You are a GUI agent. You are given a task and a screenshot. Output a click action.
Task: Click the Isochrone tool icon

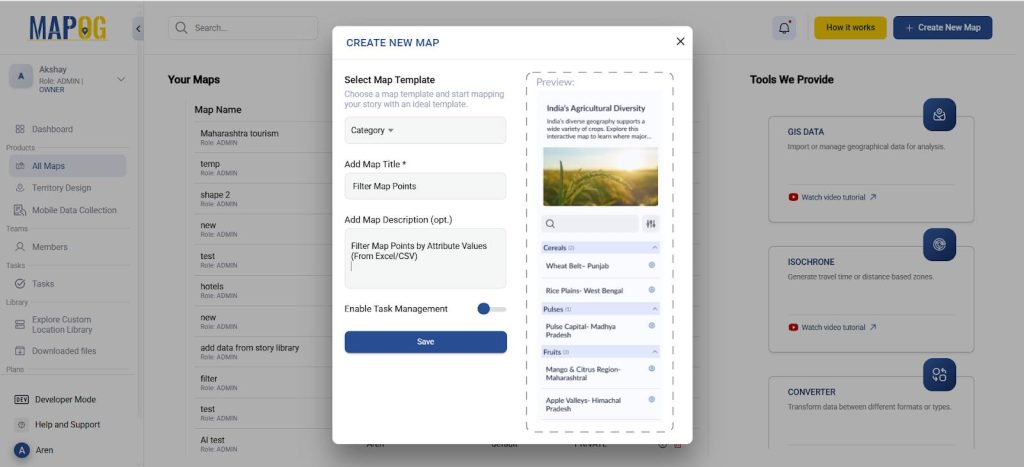point(939,245)
